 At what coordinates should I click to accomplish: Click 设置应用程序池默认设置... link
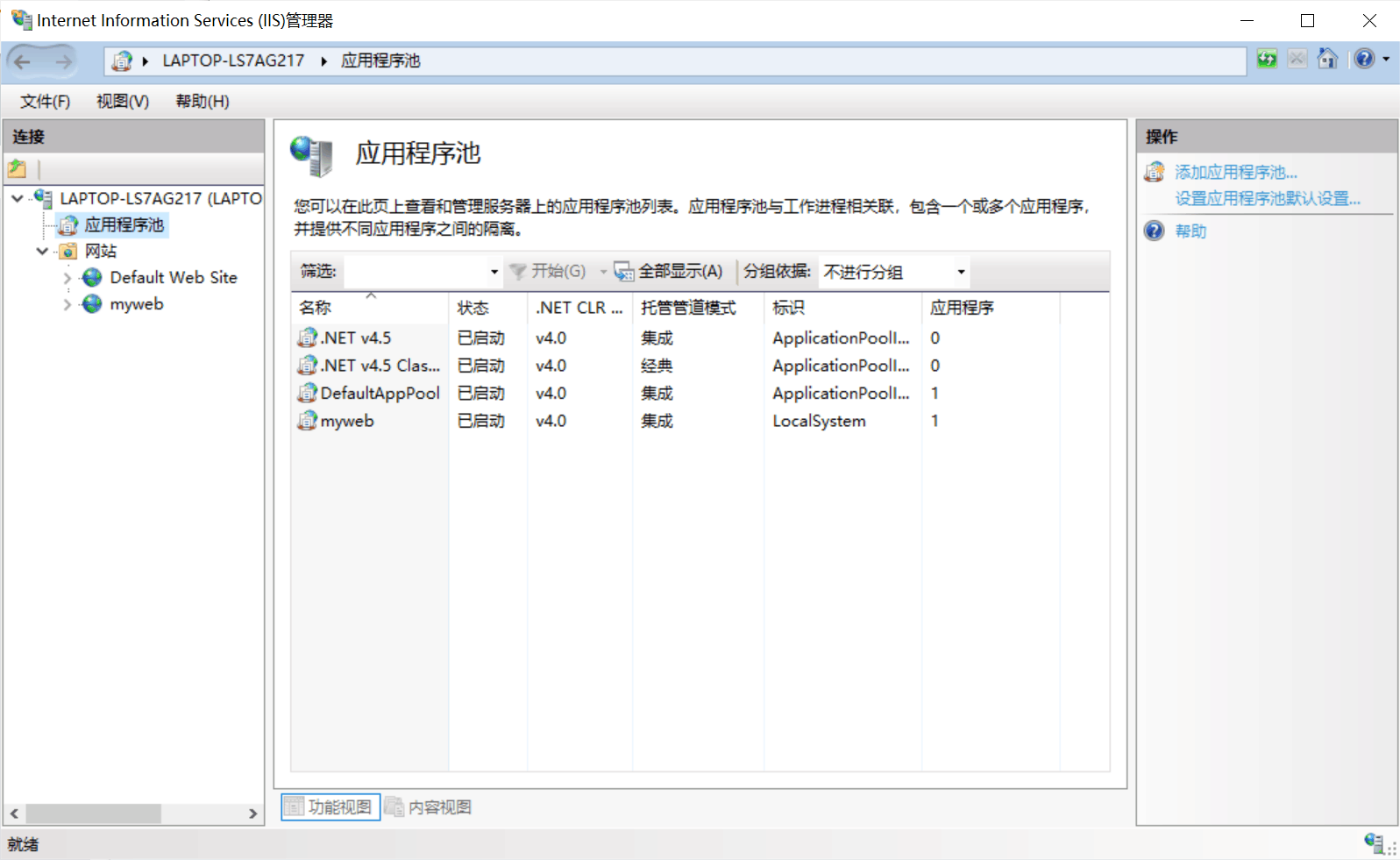(1268, 198)
